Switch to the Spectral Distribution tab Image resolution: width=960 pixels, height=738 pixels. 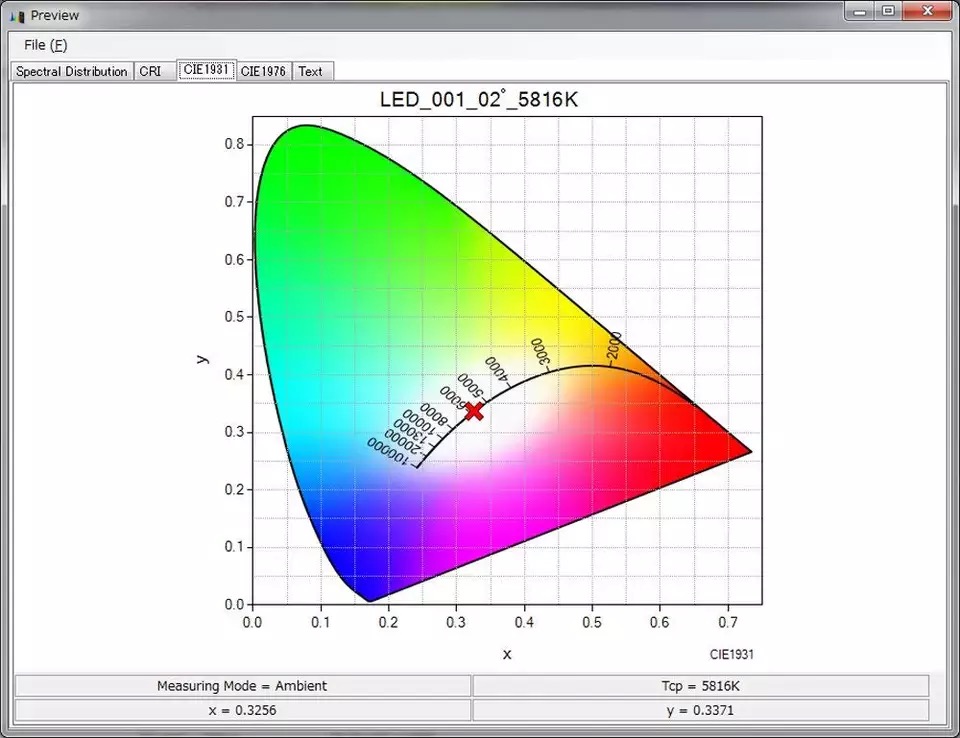click(x=71, y=71)
